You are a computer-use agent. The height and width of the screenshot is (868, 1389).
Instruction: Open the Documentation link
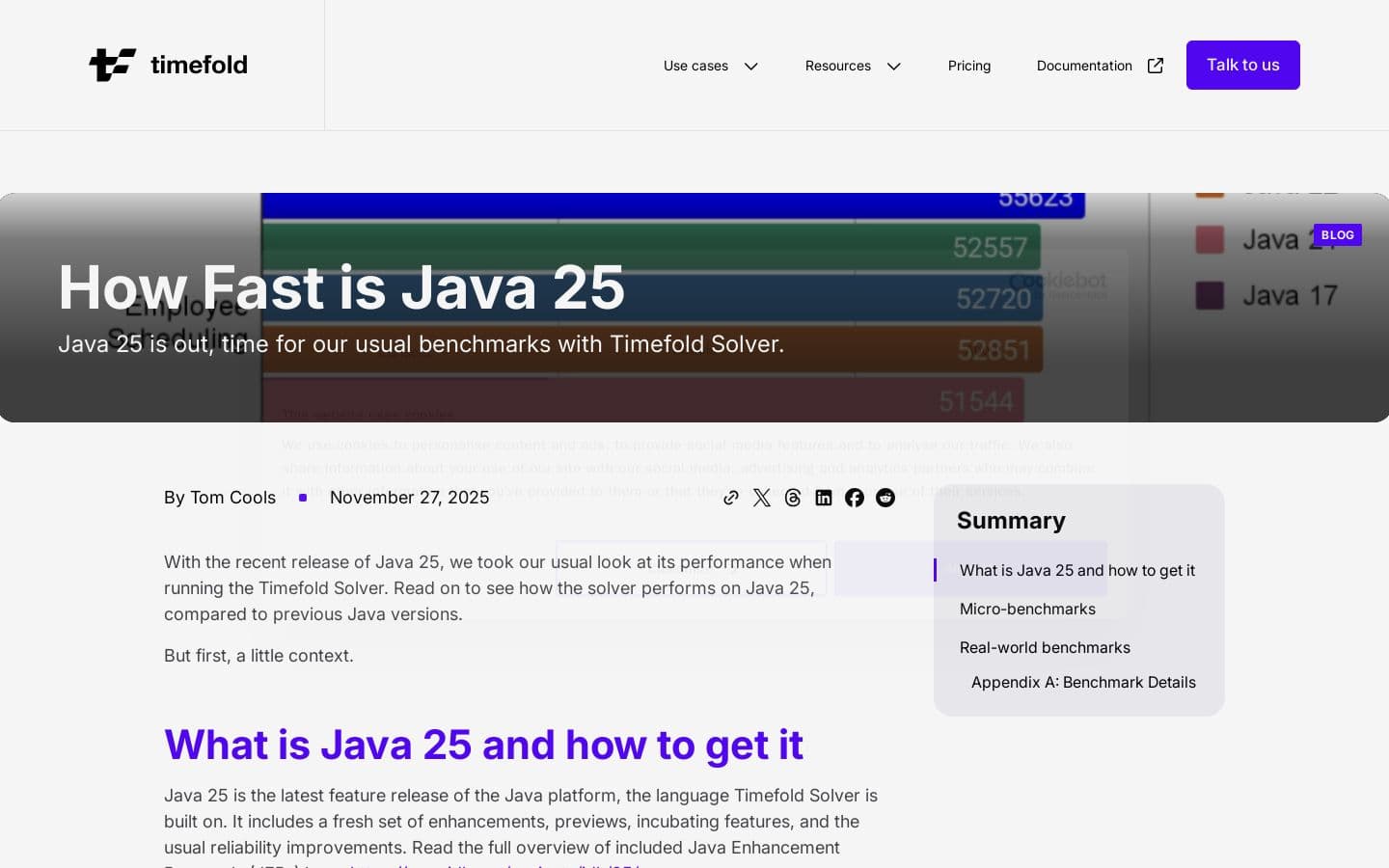coord(1084,66)
